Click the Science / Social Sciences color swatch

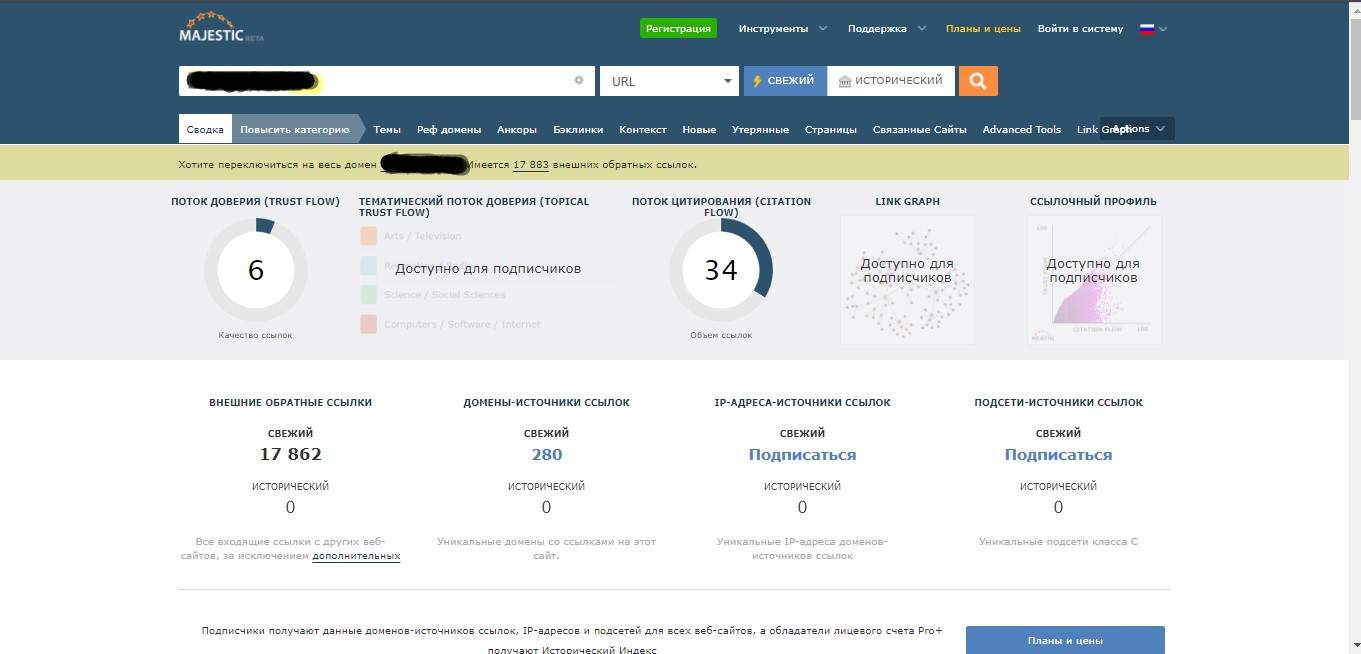[368, 295]
